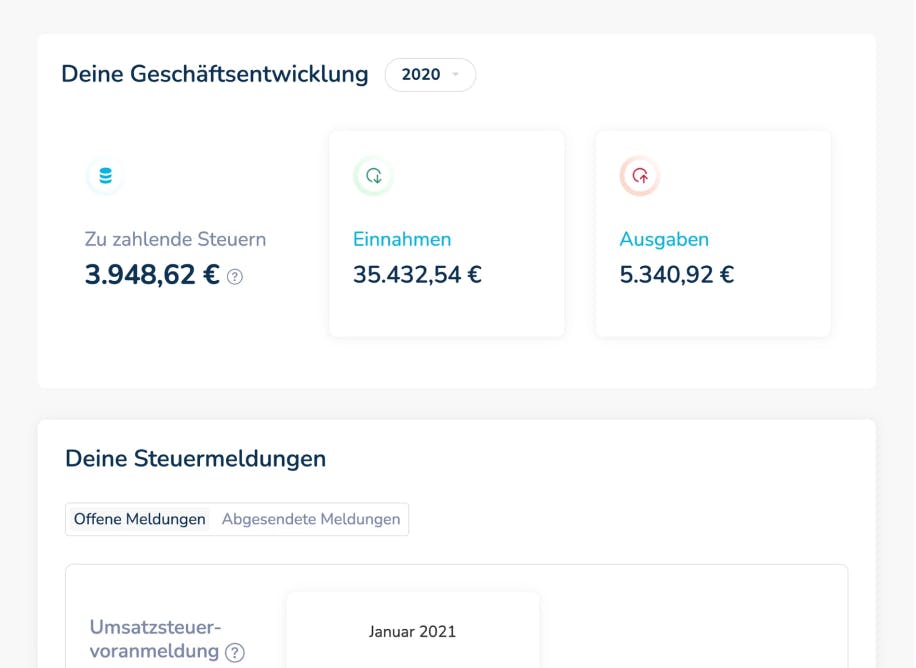916x668 pixels.
Task: Click the Umsatzsteuervoranmeldung label
Action: coord(155,639)
